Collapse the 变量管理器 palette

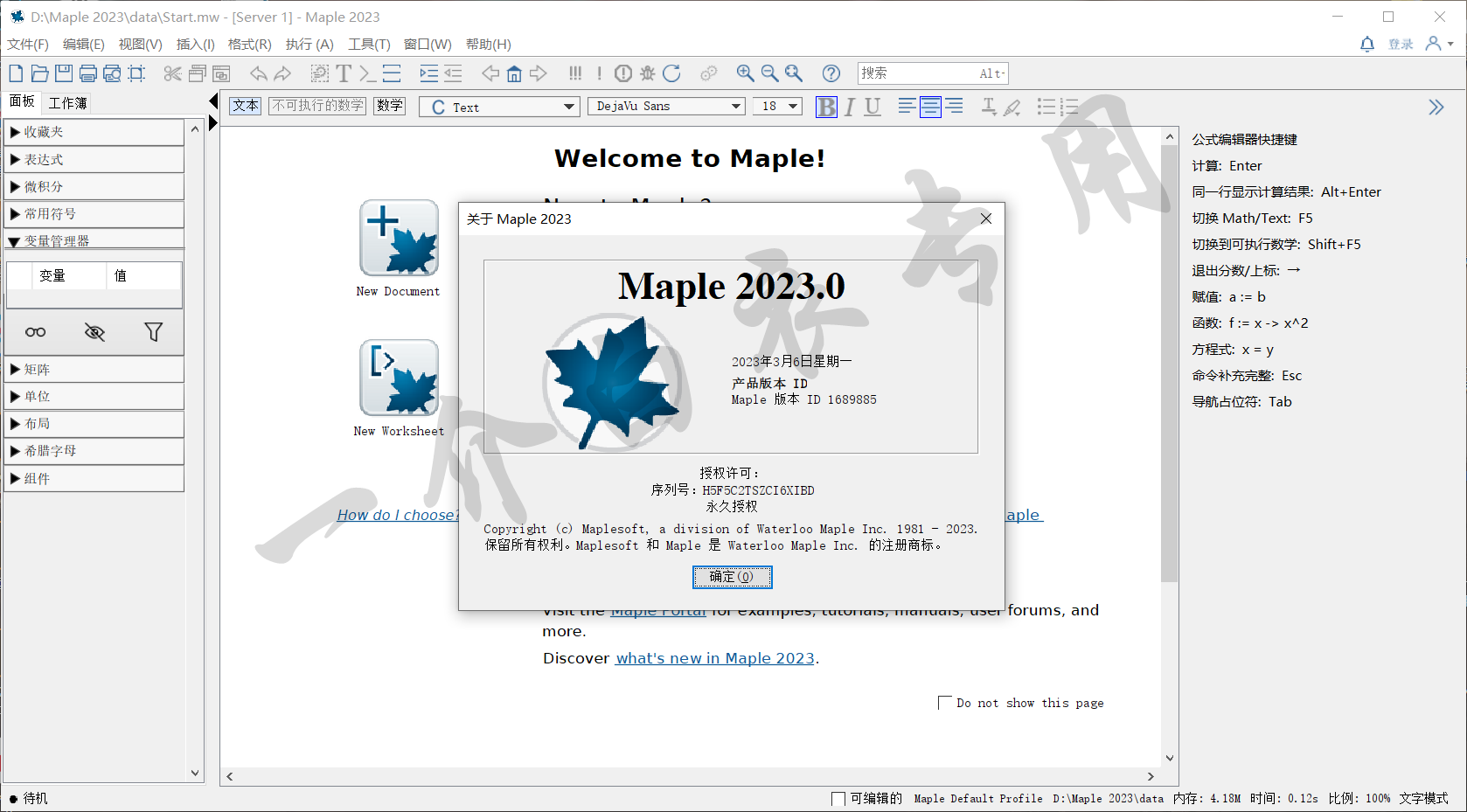[94, 239]
